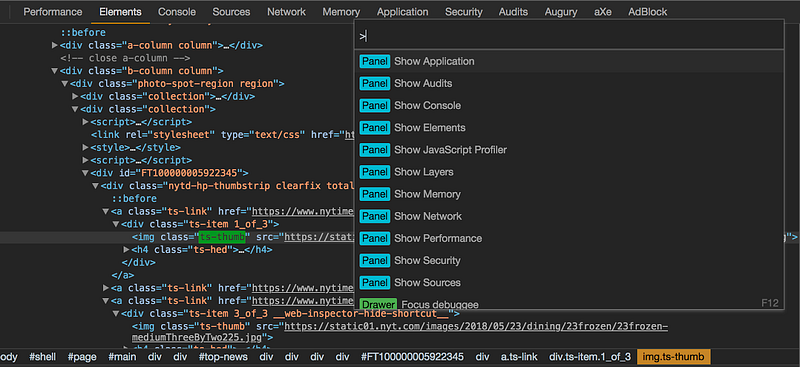
Task: Open the Augury tab
Action: (561, 12)
